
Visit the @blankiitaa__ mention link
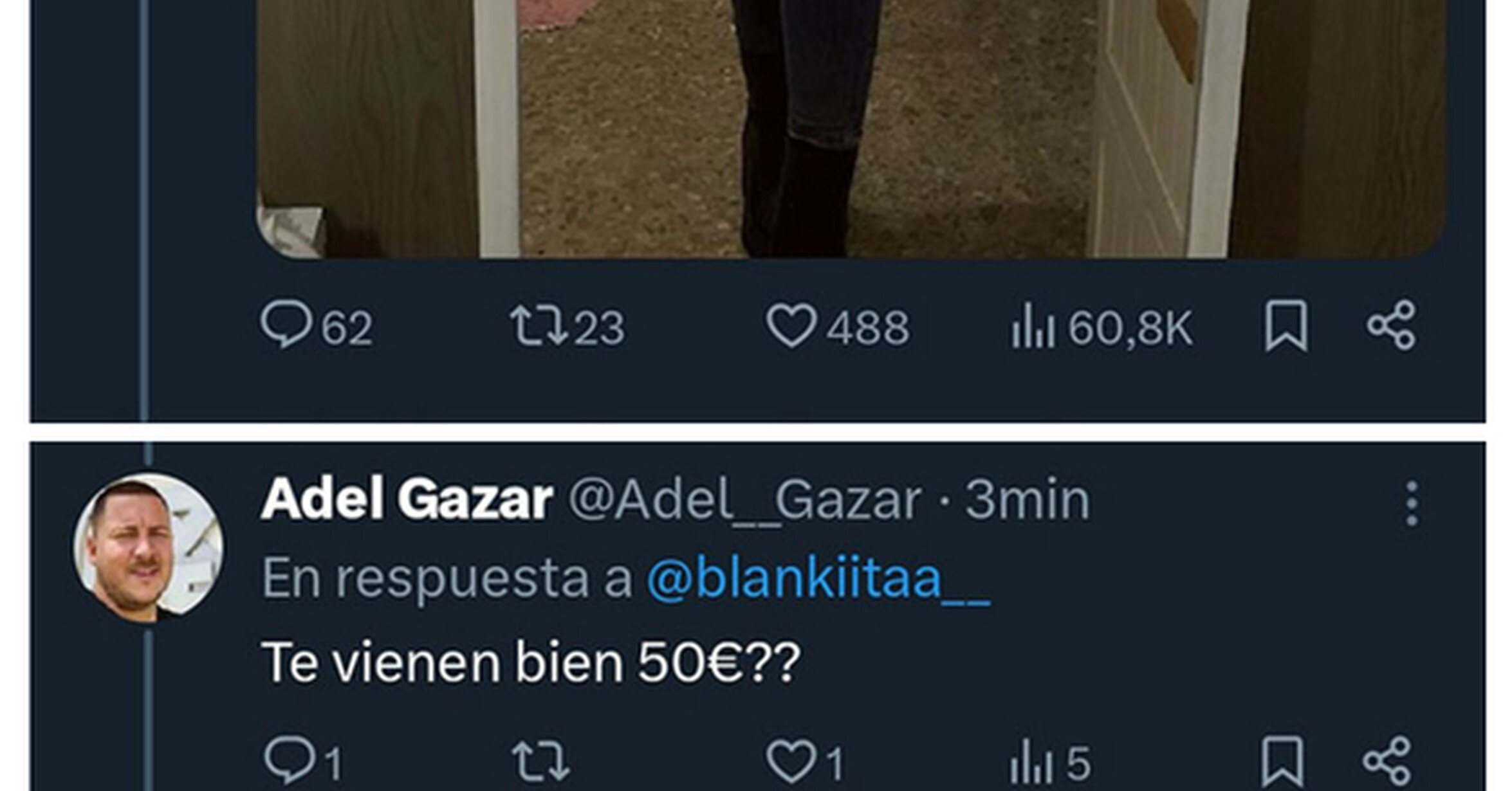pos(818,578)
